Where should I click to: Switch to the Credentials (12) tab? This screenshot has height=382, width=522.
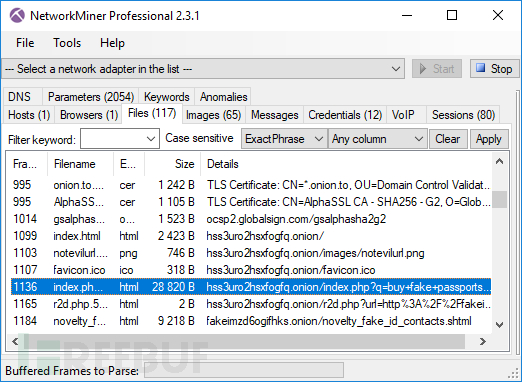(345, 115)
